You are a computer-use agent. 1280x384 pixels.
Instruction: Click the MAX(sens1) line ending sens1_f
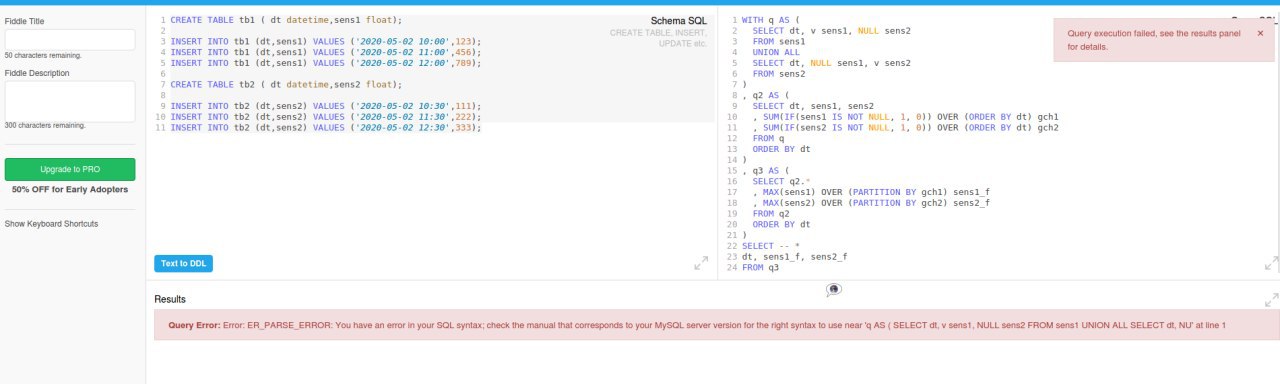coord(871,193)
